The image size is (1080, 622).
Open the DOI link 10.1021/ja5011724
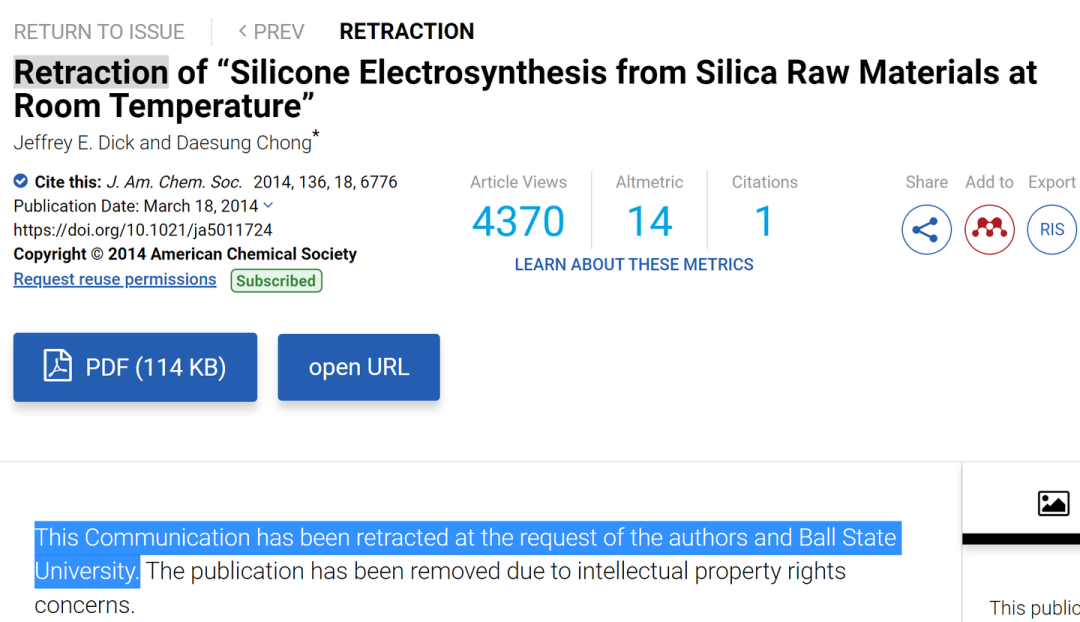143,229
